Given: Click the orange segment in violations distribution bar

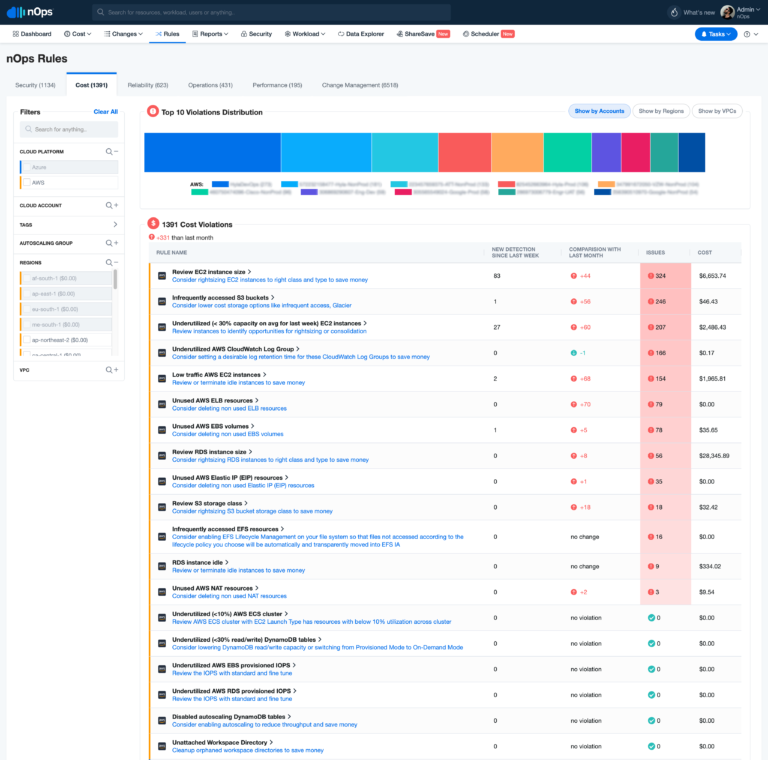Looking at the screenshot, I should [516, 152].
